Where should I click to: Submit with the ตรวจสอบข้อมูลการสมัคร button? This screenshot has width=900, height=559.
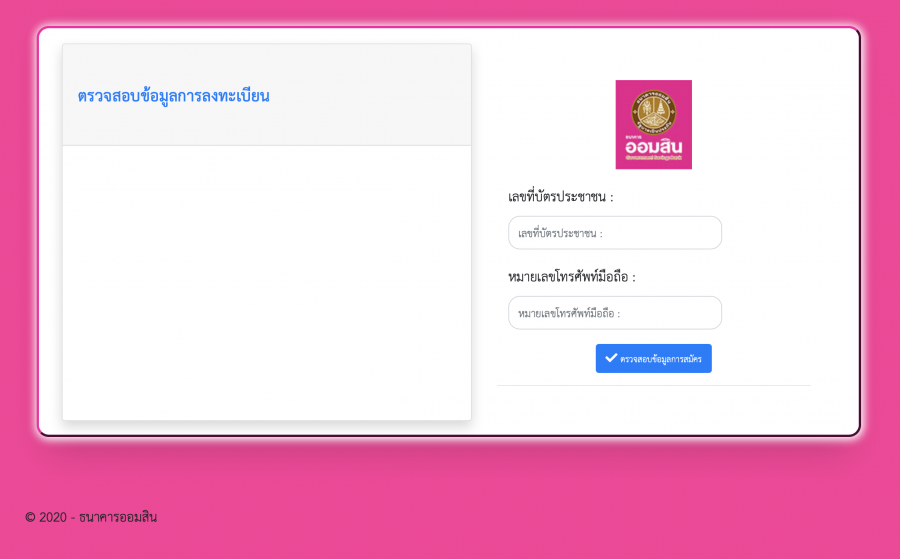[653, 358]
